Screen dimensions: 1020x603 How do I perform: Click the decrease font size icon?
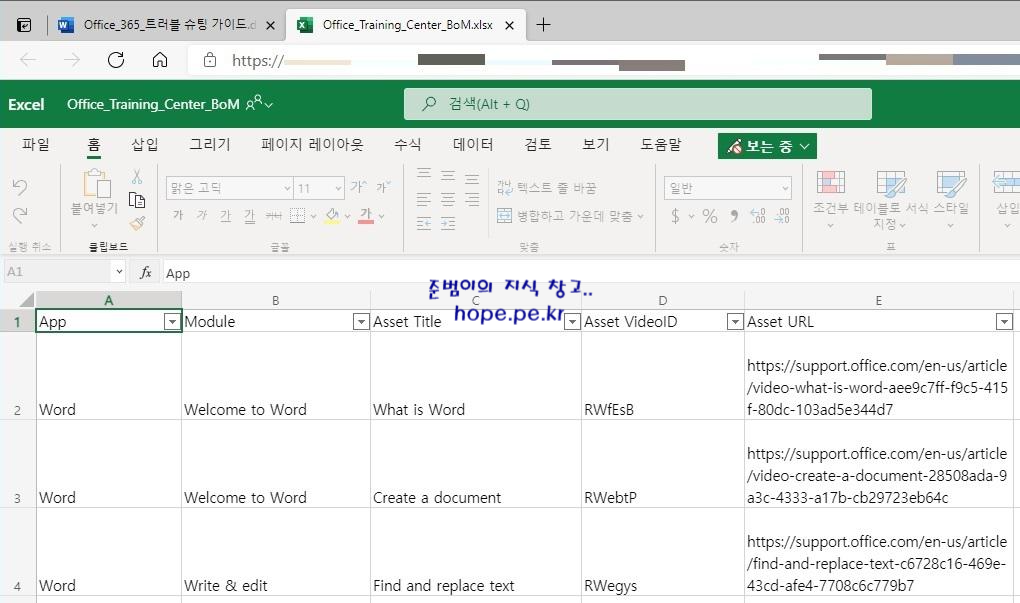pos(383,187)
